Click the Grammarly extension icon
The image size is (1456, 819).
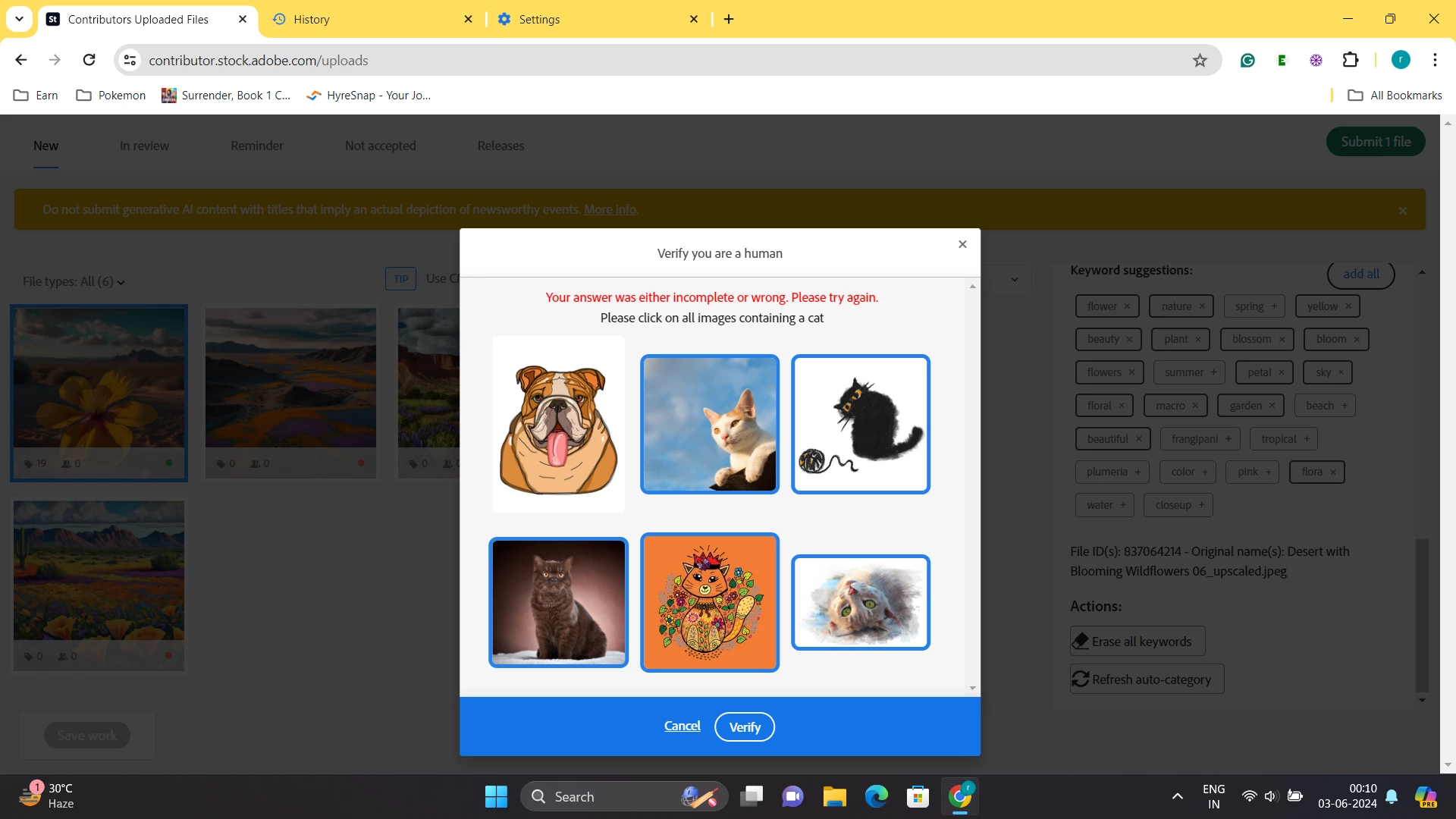(1247, 61)
